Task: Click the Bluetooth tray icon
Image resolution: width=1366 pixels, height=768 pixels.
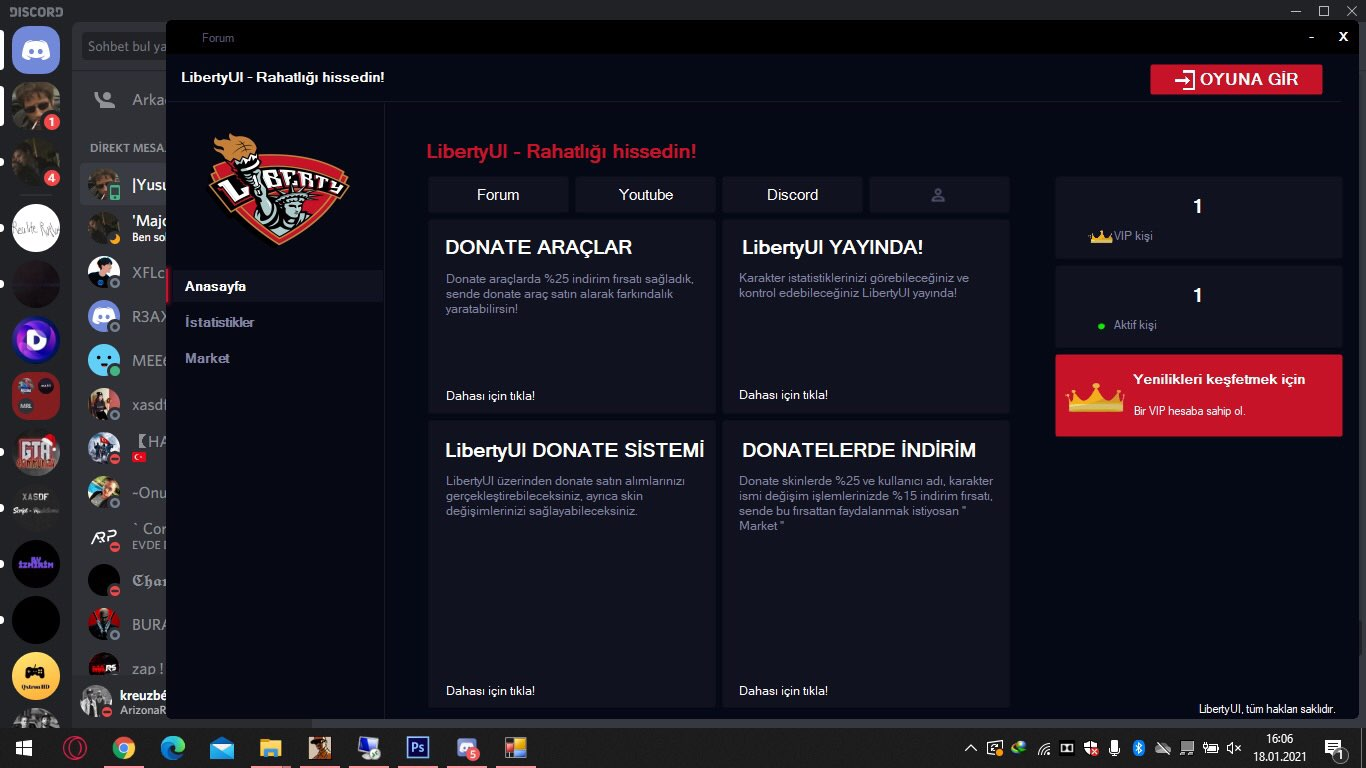Action: click(x=1138, y=748)
